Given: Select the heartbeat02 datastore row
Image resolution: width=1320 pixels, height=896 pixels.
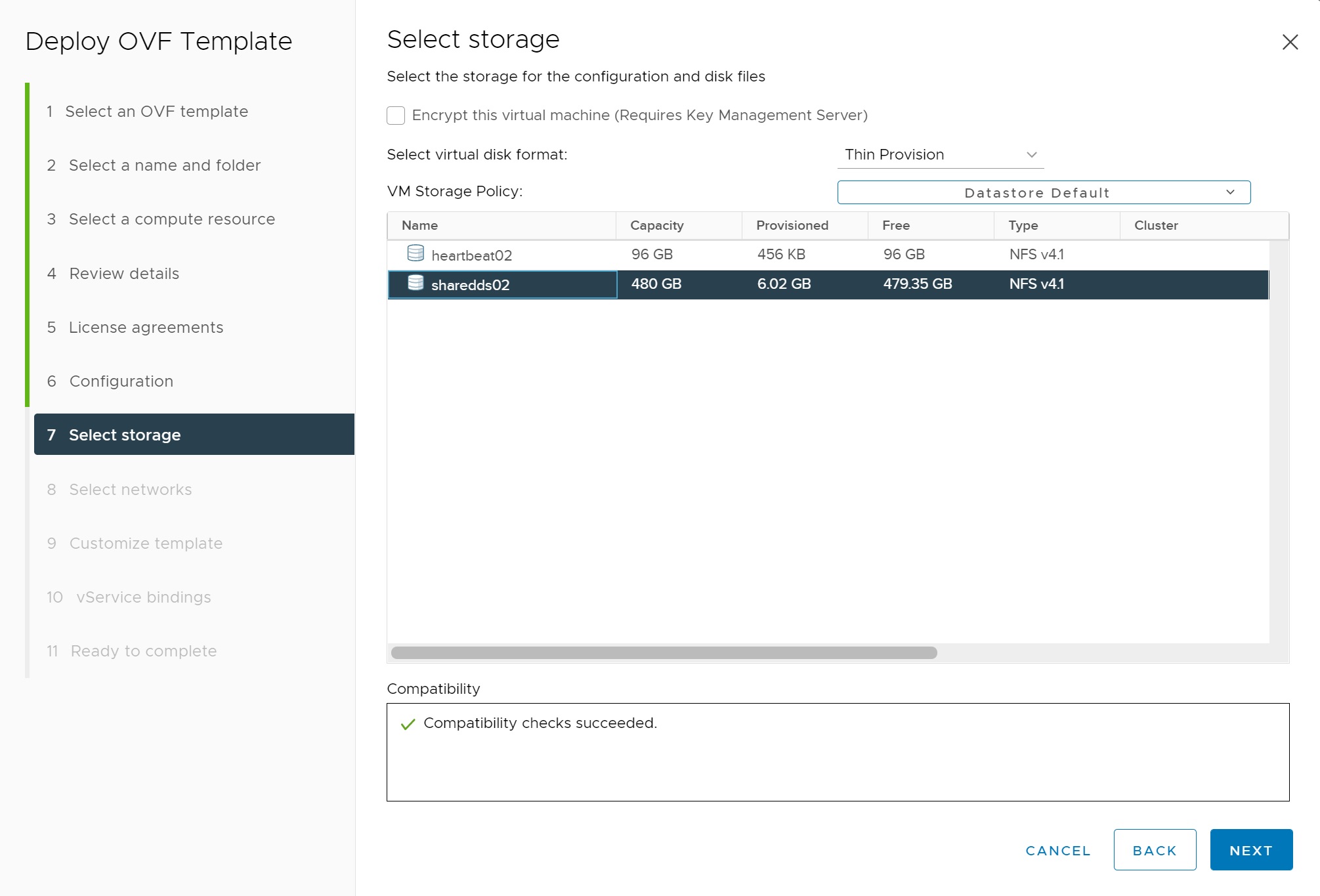Looking at the screenshot, I should point(722,255).
